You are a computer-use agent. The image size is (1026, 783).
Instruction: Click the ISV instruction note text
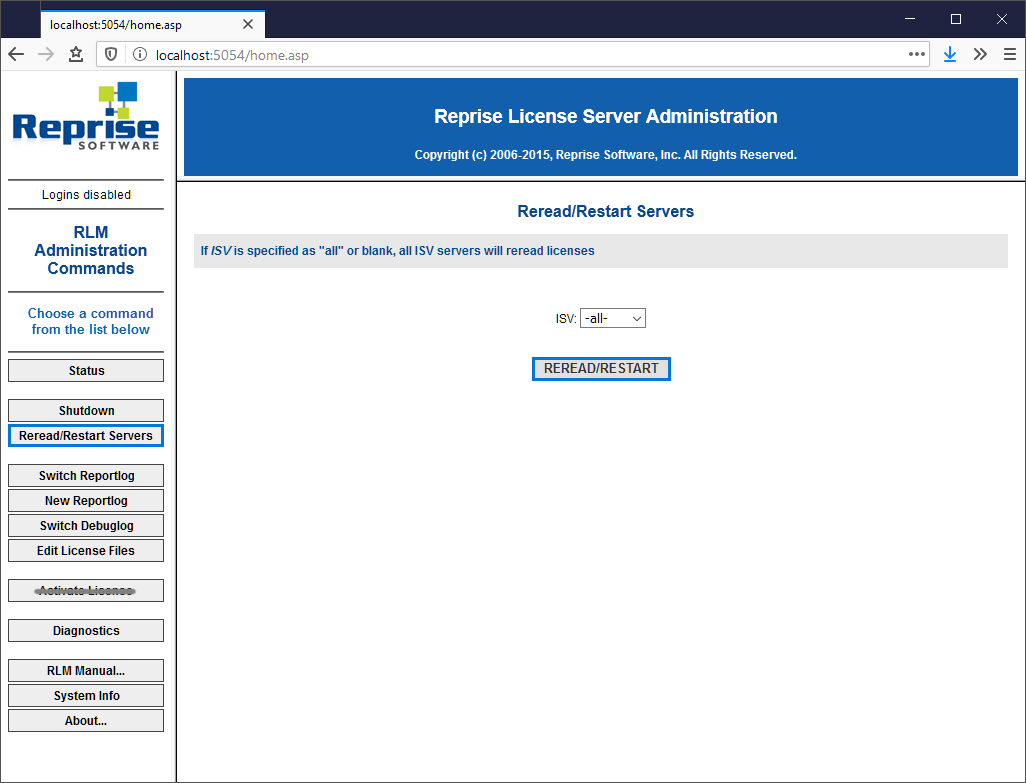pyautogui.click(x=397, y=251)
